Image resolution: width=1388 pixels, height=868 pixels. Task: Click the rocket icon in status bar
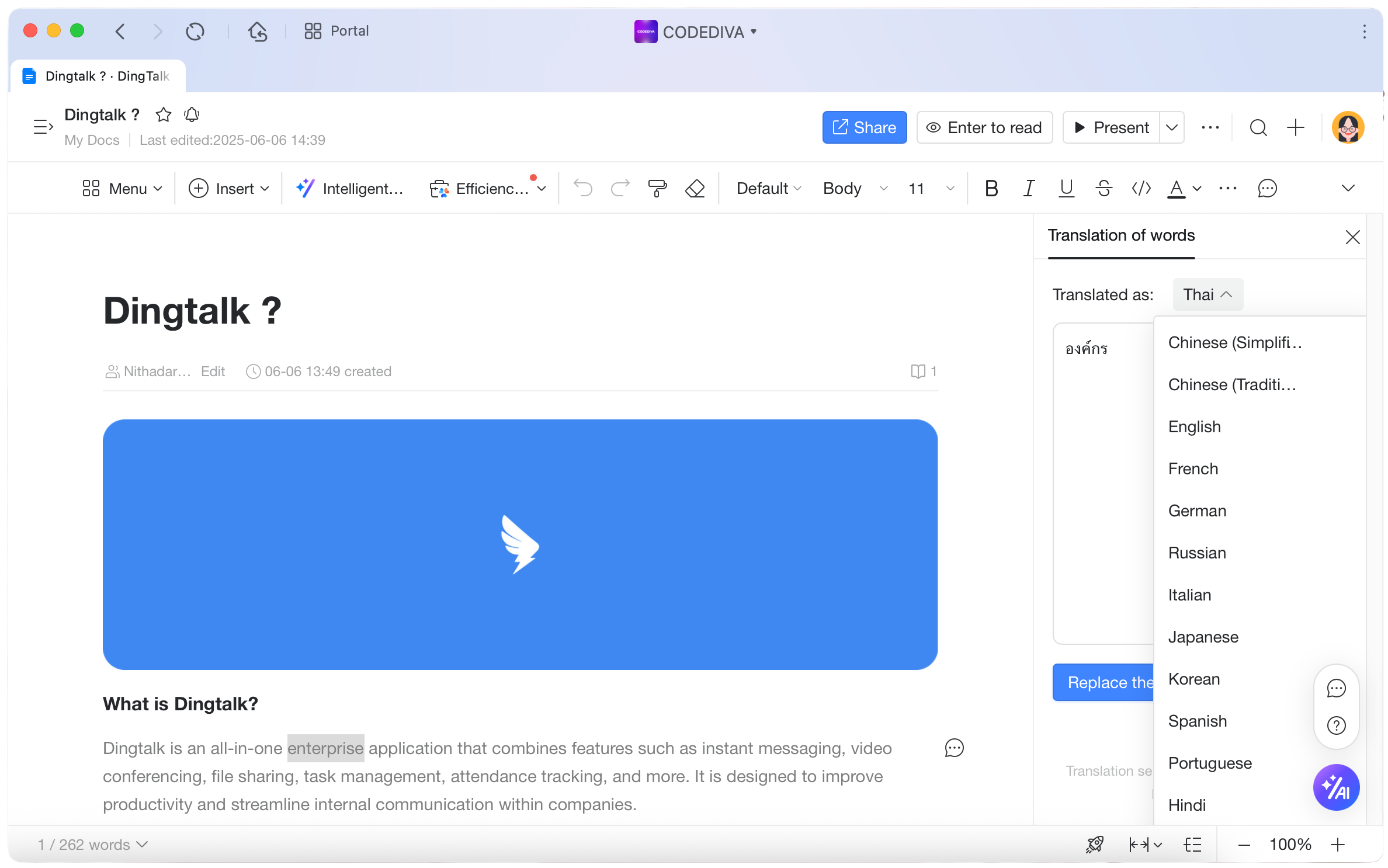(1094, 845)
